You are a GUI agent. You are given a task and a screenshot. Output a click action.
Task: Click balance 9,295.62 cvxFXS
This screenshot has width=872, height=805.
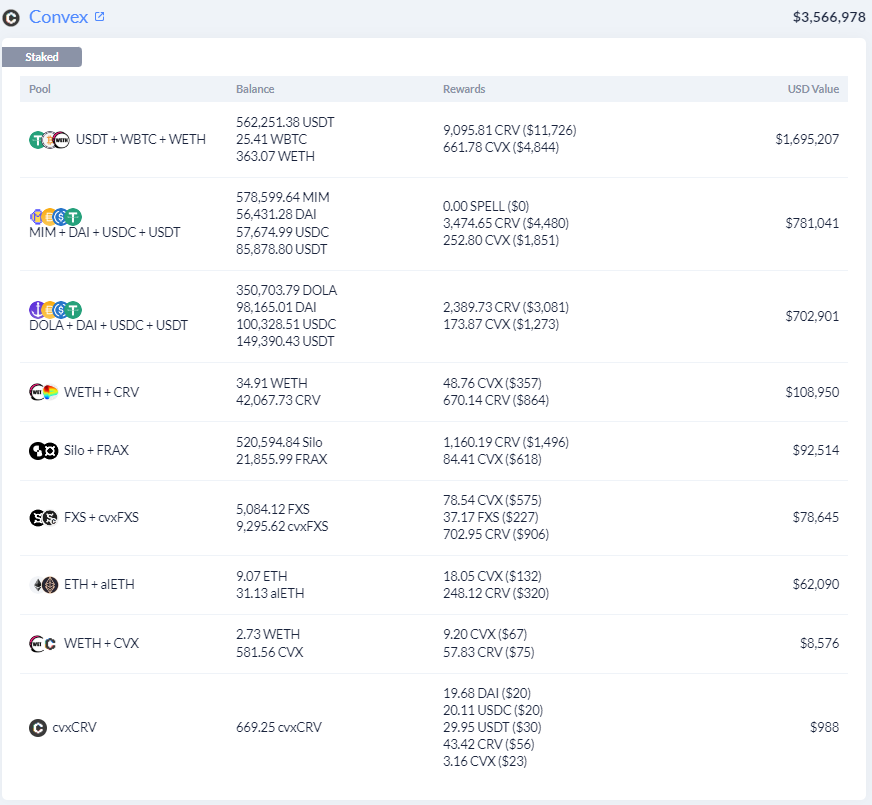[x=282, y=526]
